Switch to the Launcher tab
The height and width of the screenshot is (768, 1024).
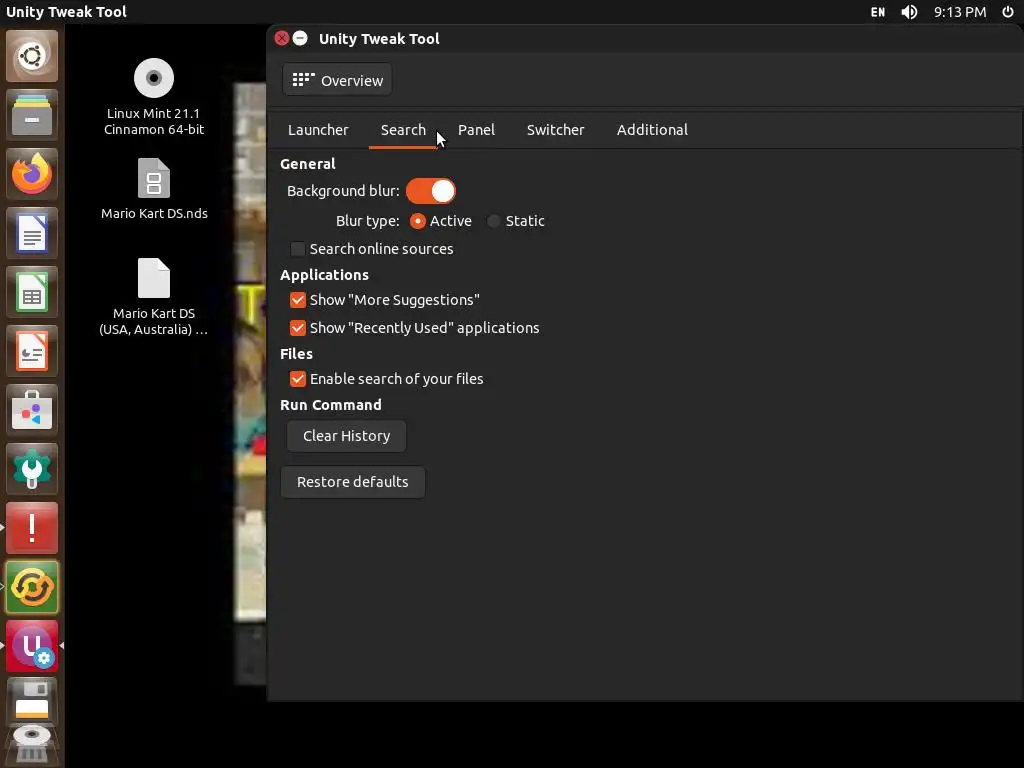pos(318,130)
